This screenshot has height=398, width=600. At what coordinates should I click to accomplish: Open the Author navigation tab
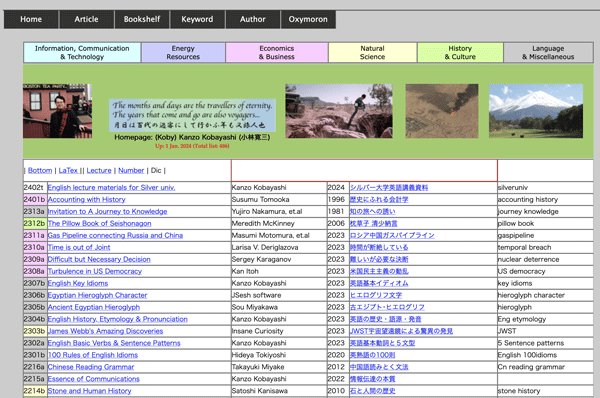tap(253, 20)
